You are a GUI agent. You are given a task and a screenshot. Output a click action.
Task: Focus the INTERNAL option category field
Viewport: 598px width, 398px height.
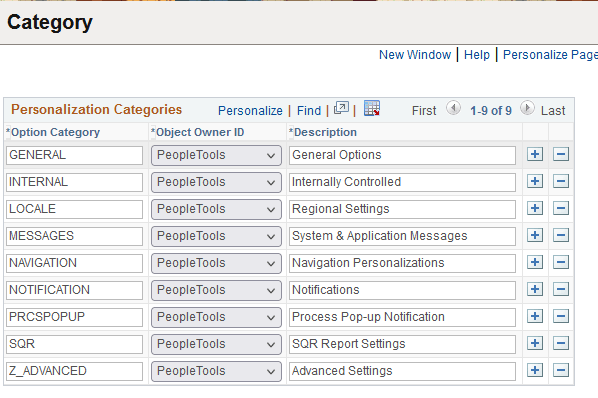tap(74, 182)
